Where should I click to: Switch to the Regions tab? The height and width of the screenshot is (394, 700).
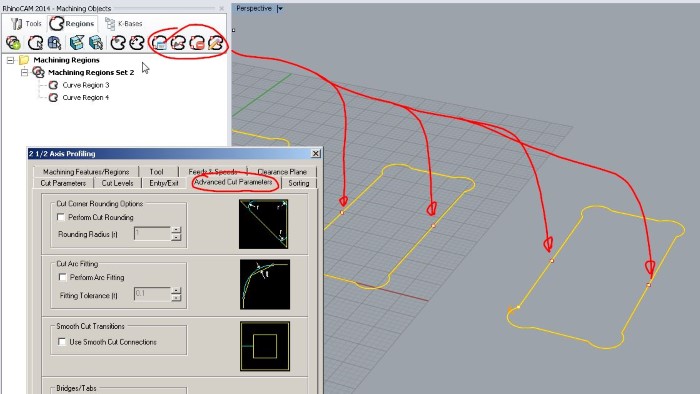tap(72, 24)
